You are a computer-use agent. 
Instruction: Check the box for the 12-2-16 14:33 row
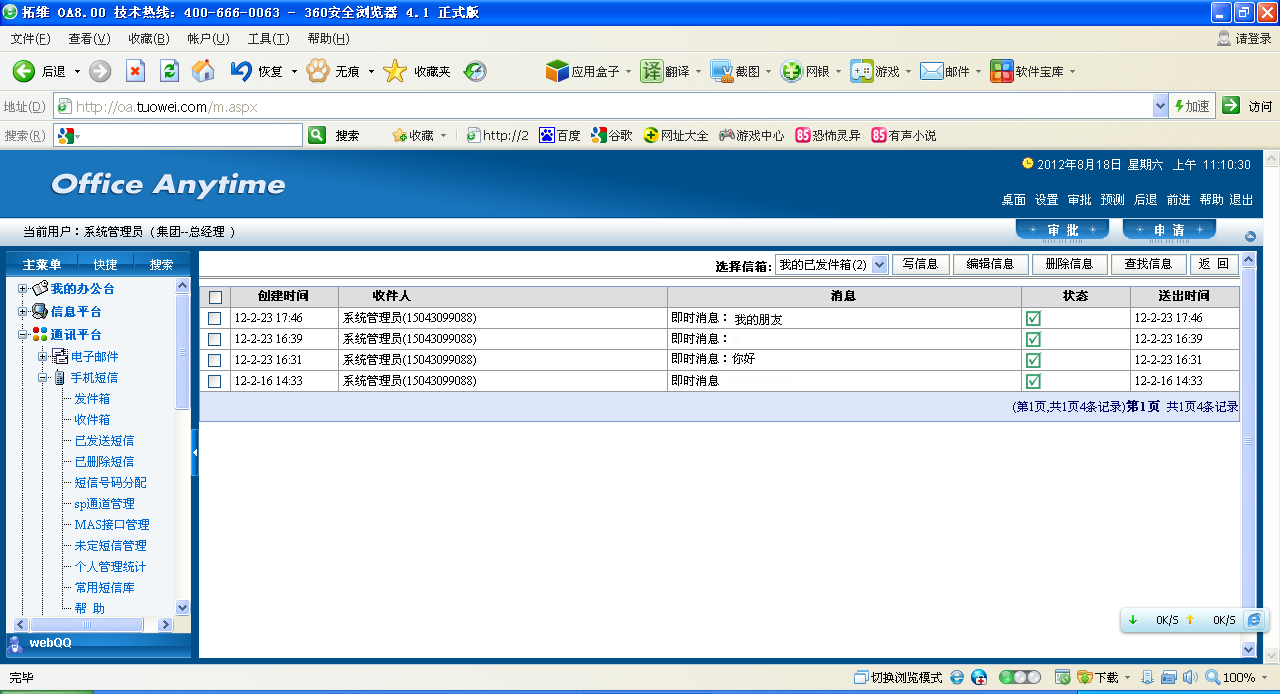(x=215, y=381)
